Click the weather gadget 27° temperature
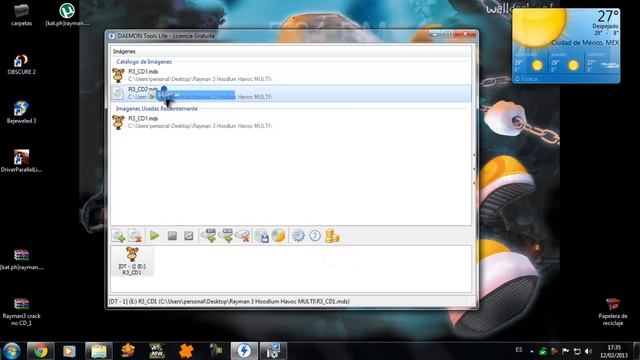 tap(607, 16)
